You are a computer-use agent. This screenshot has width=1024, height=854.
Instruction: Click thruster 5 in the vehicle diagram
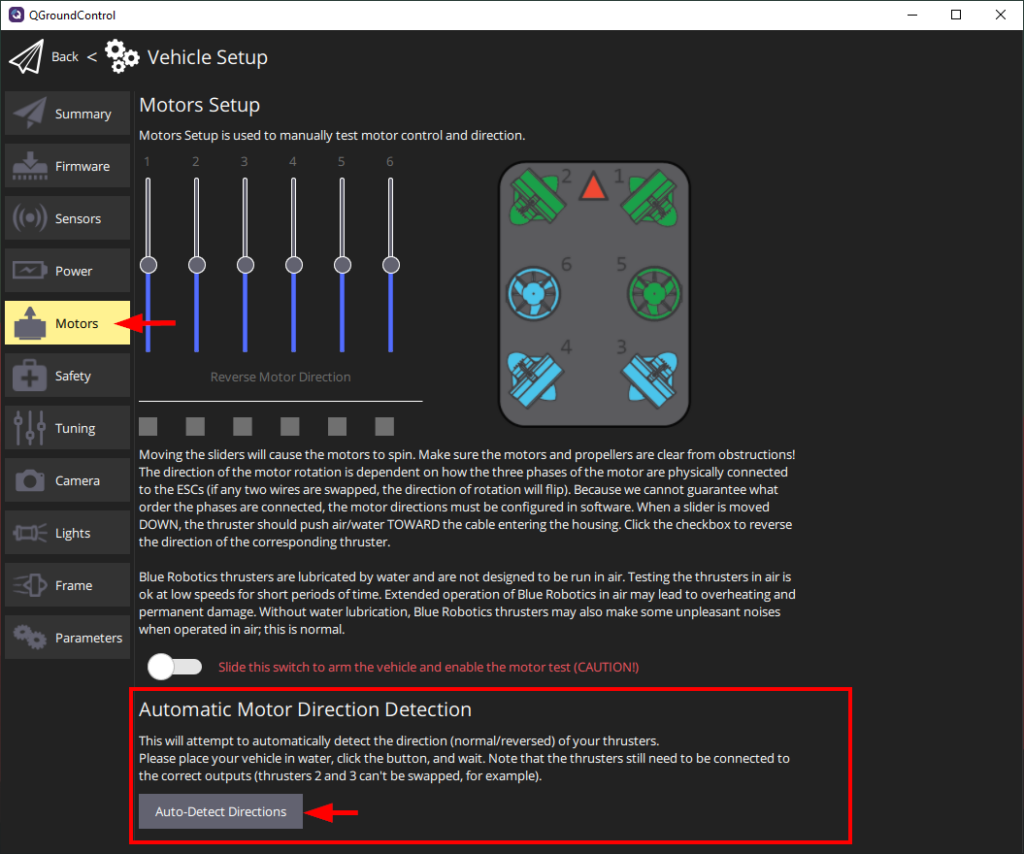[x=653, y=293]
